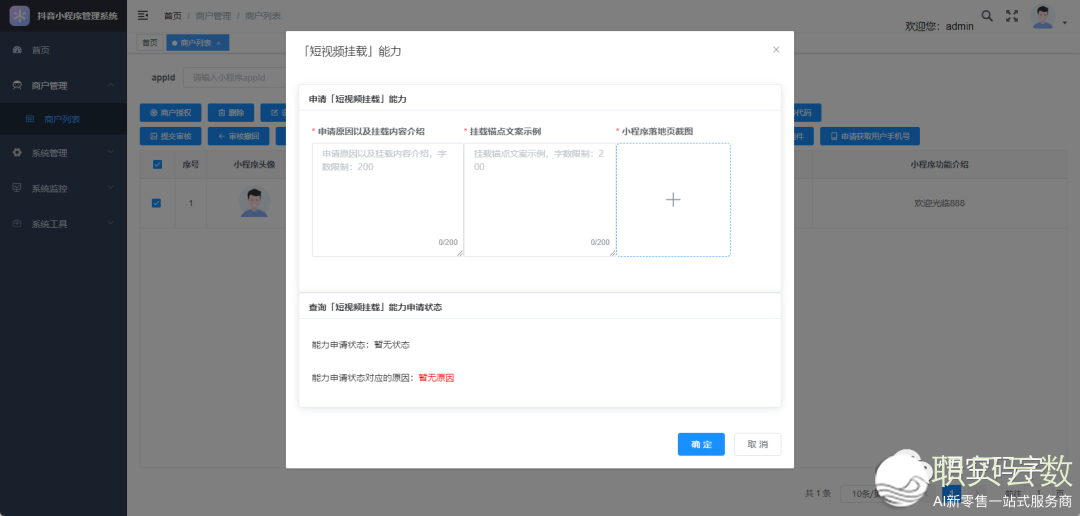
Task: Expand the 系统监控 sidebar menu
Action: point(63,188)
